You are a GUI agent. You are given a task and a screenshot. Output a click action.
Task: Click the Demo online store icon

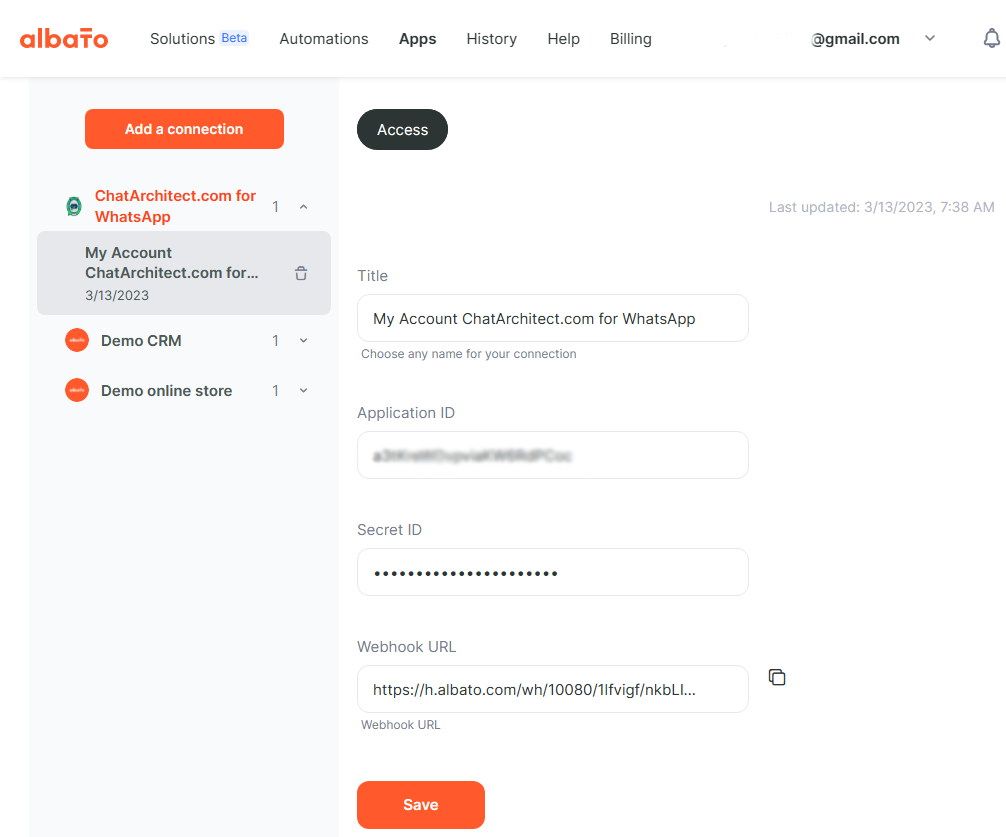tap(77, 391)
